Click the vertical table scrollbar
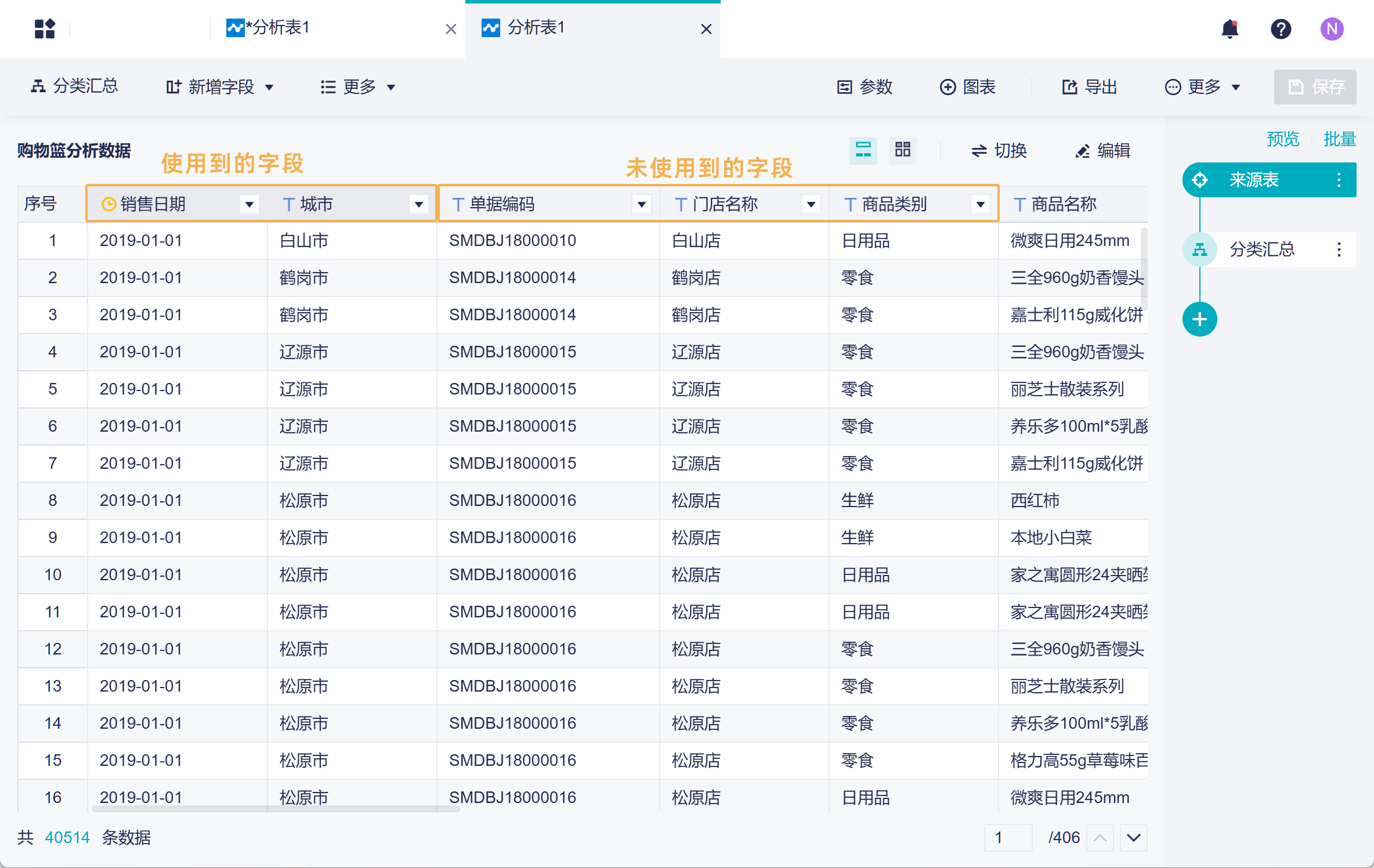Screen dimensions: 1374x868 pyautogui.click(x=1144, y=269)
